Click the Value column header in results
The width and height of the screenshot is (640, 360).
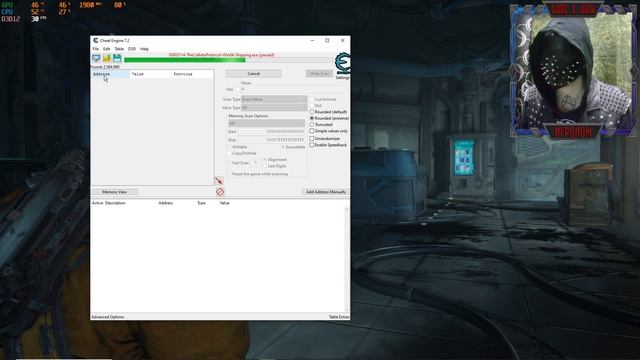(x=151, y=74)
